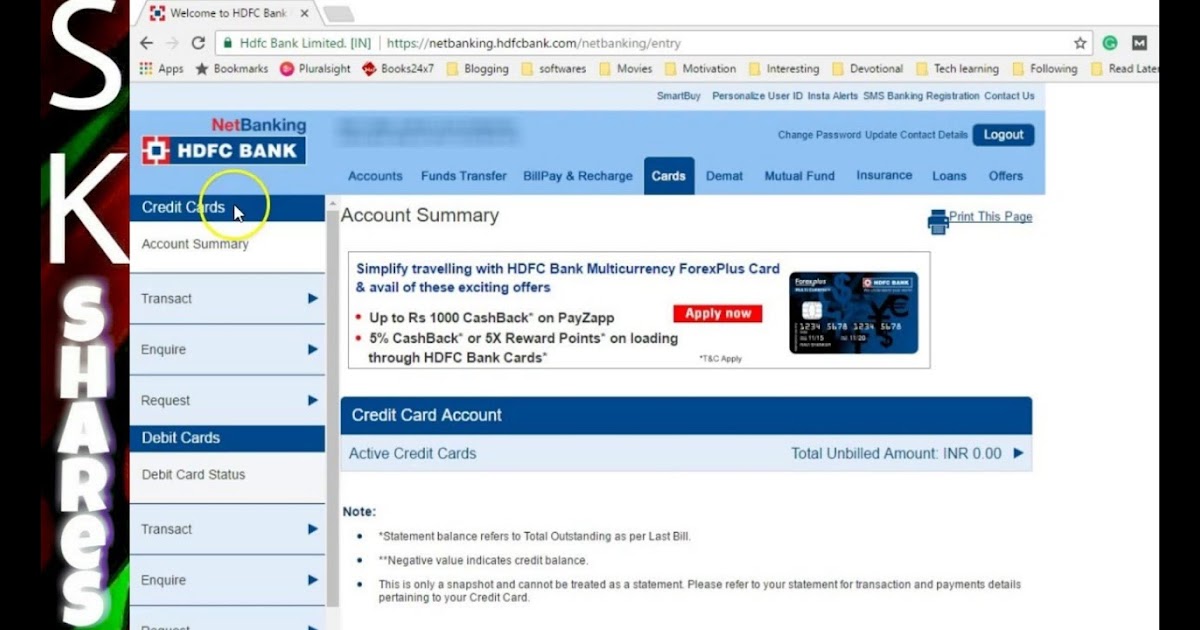Open the Movies bookmarks folder
Image resolution: width=1200 pixels, height=630 pixels.
[x=625, y=69]
